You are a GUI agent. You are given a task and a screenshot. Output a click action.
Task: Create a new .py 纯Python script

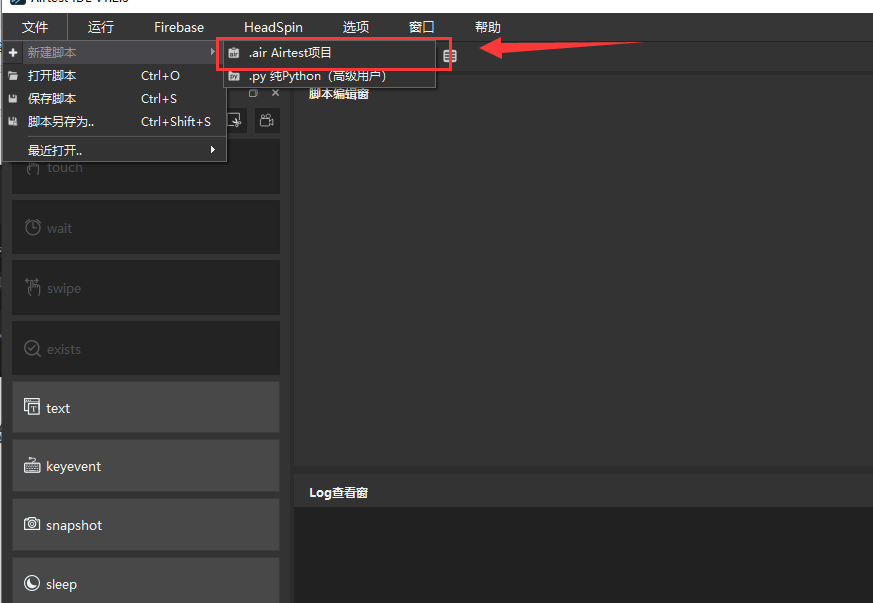click(330, 76)
